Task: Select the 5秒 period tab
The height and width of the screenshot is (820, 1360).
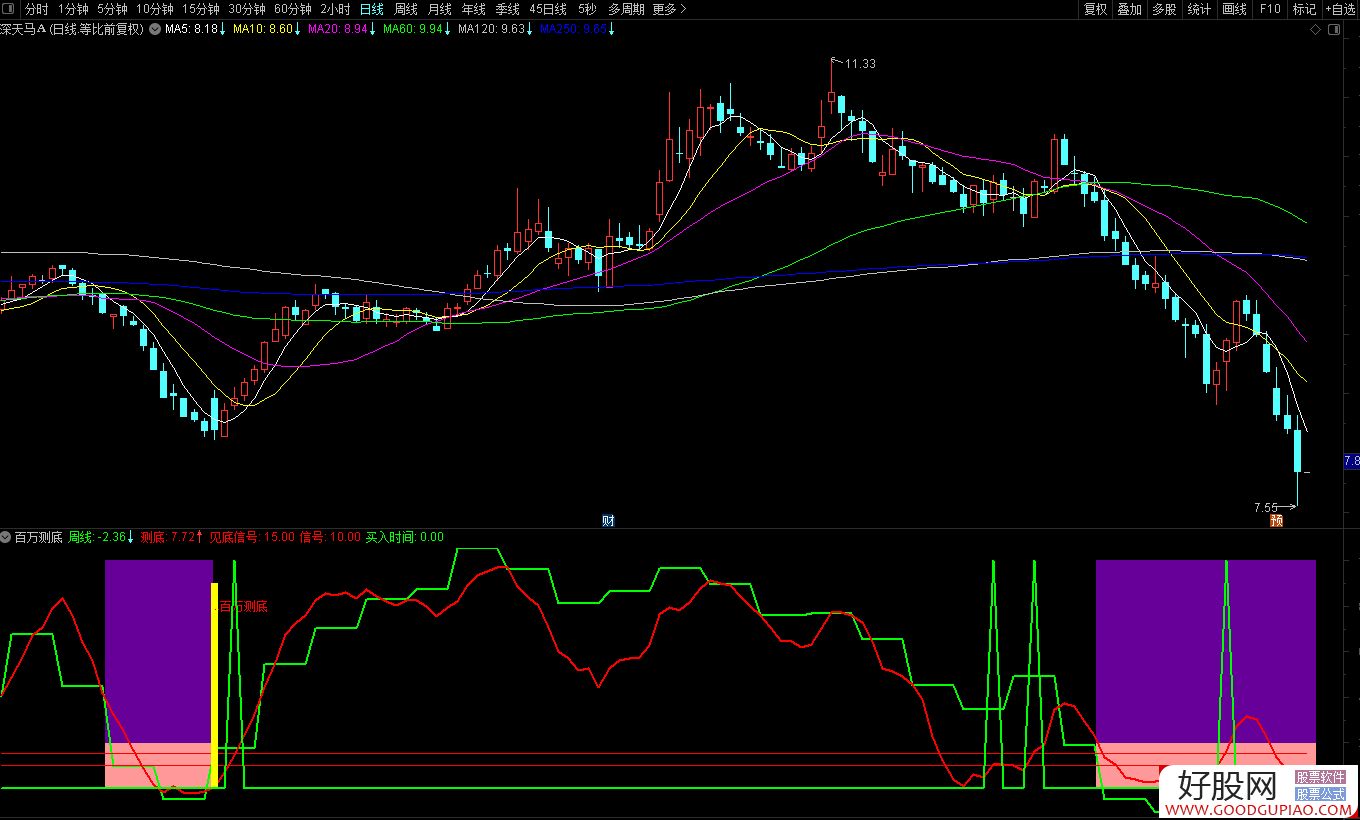Action: point(586,9)
